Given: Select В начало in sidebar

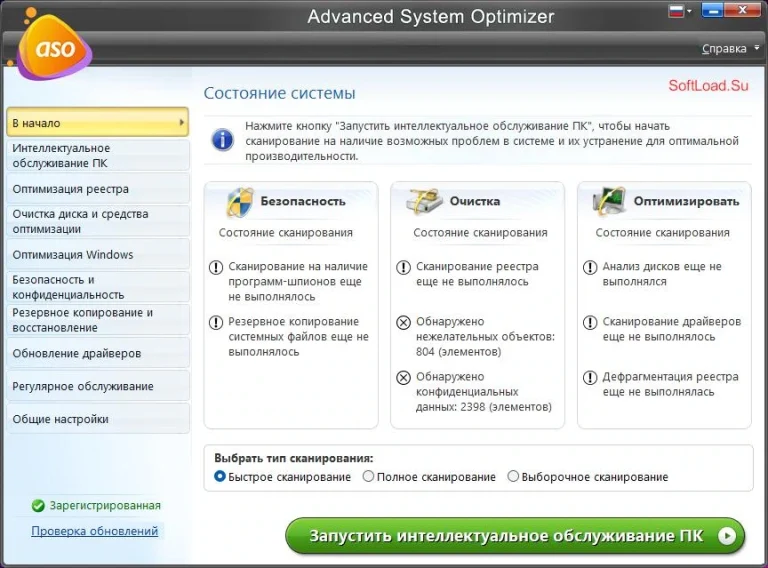Looking at the screenshot, I should tap(97, 122).
